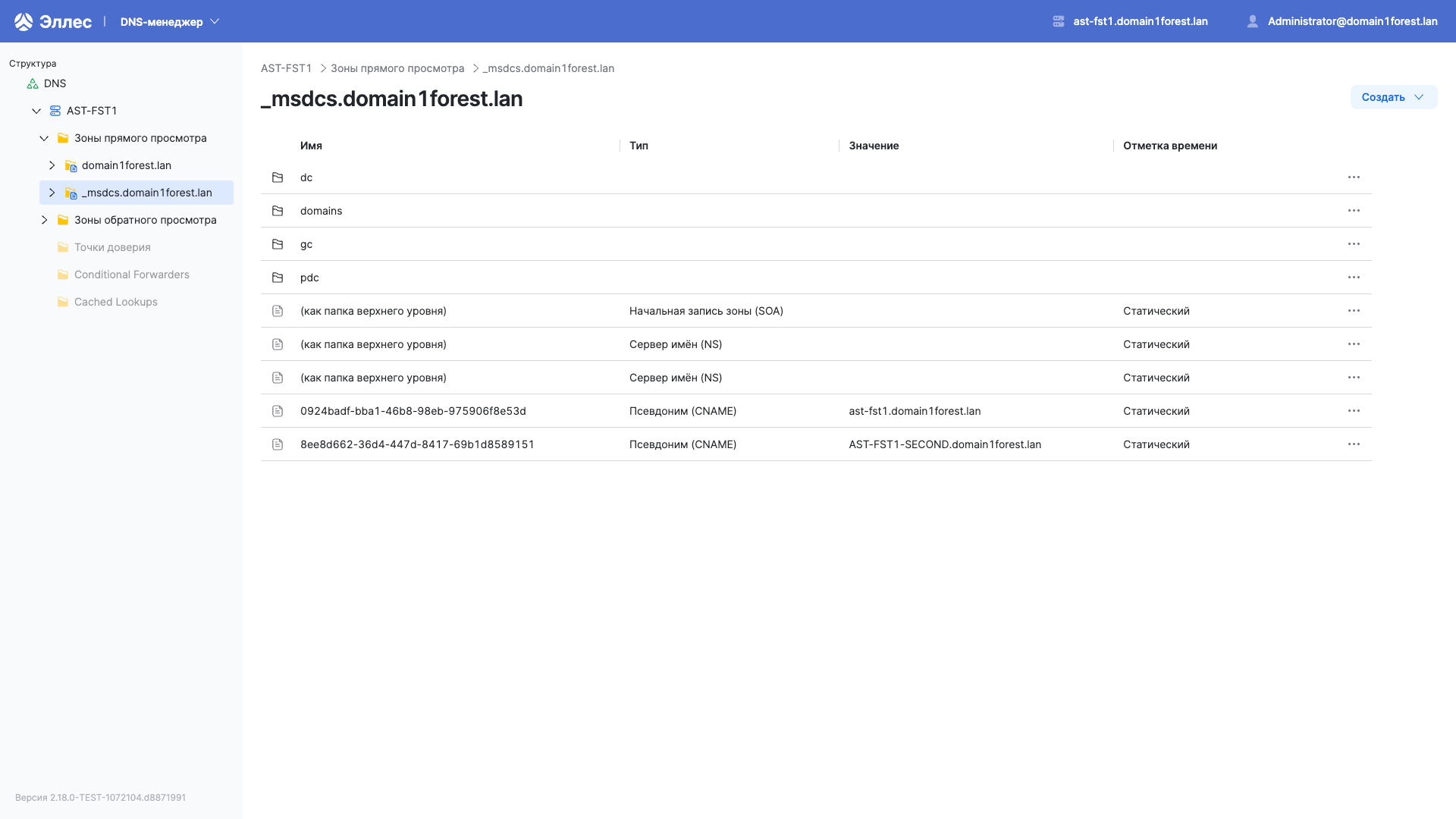Image resolution: width=1456 pixels, height=819 pixels.
Task: Click the server icon beside ast-fst1.domain1forest.lan
Action: click(1059, 21)
